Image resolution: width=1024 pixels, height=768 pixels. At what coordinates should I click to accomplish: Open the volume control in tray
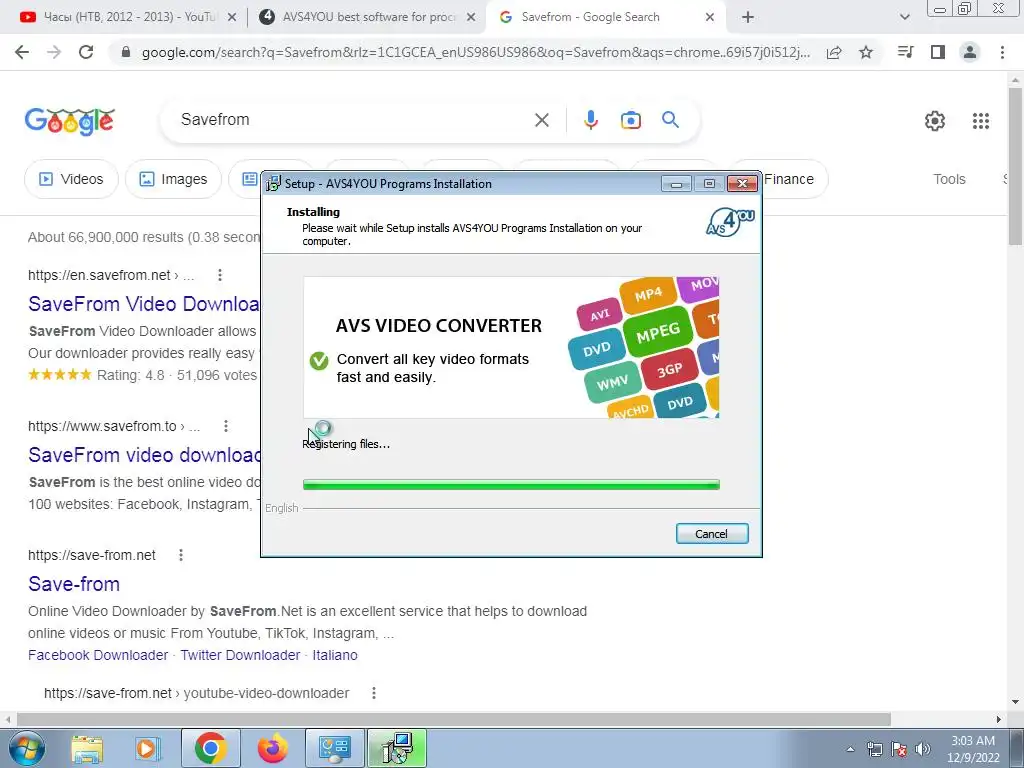pyautogui.click(x=923, y=749)
